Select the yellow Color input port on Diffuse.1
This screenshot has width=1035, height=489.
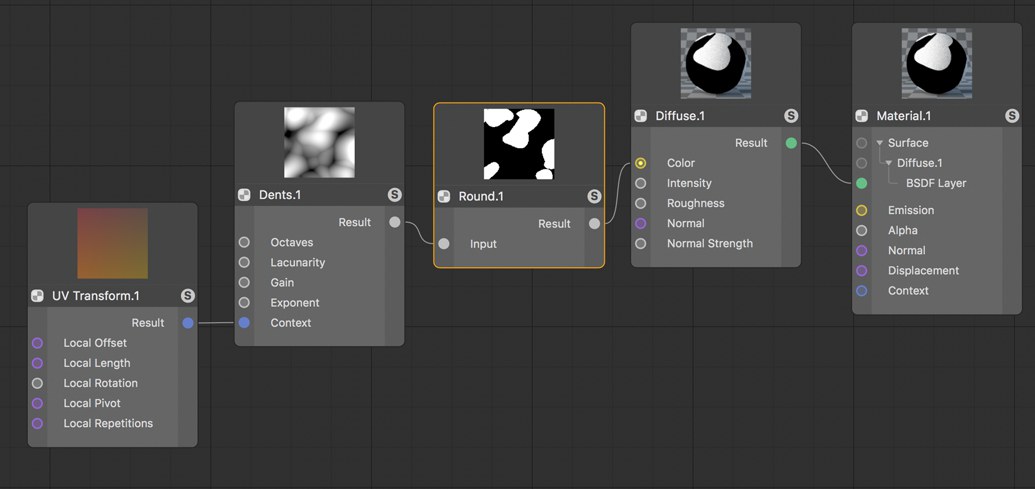pos(640,163)
